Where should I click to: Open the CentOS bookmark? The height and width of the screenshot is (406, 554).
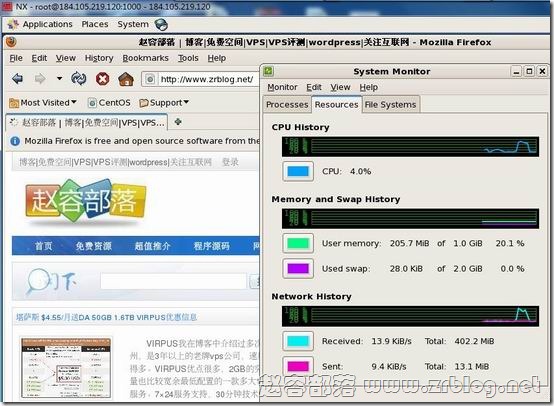(x=110, y=103)
